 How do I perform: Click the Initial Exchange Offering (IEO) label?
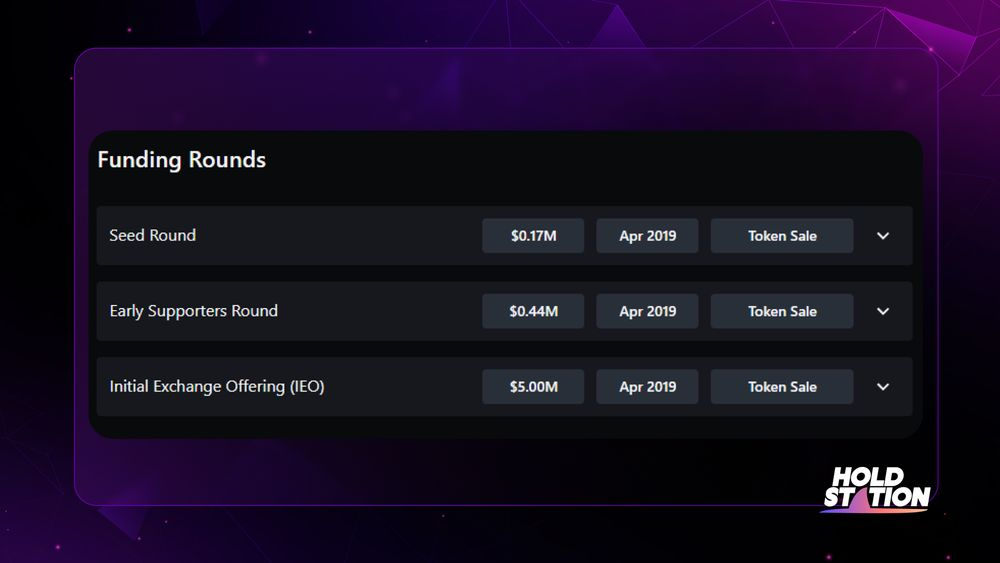coord(217,386)
